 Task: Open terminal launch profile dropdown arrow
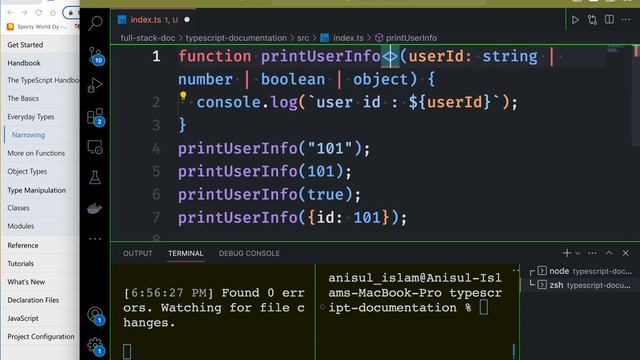pos(578,253)
